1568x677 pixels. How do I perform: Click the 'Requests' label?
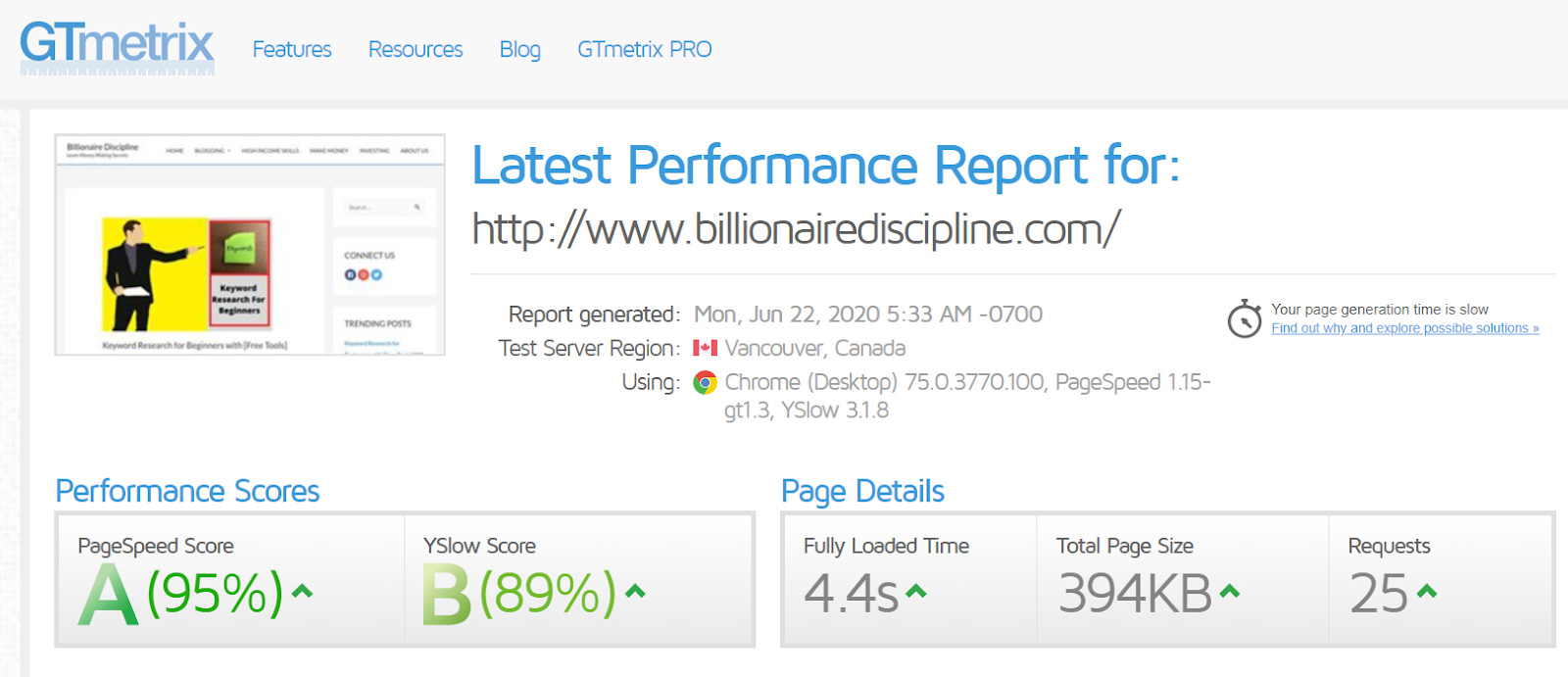pos(1390,546)
